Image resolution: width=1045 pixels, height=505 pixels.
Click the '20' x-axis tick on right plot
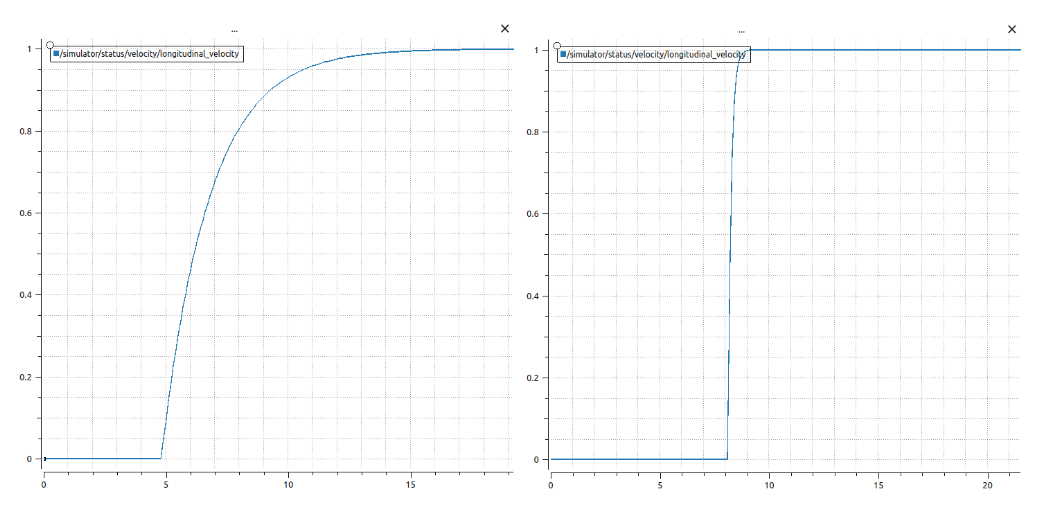987,486
